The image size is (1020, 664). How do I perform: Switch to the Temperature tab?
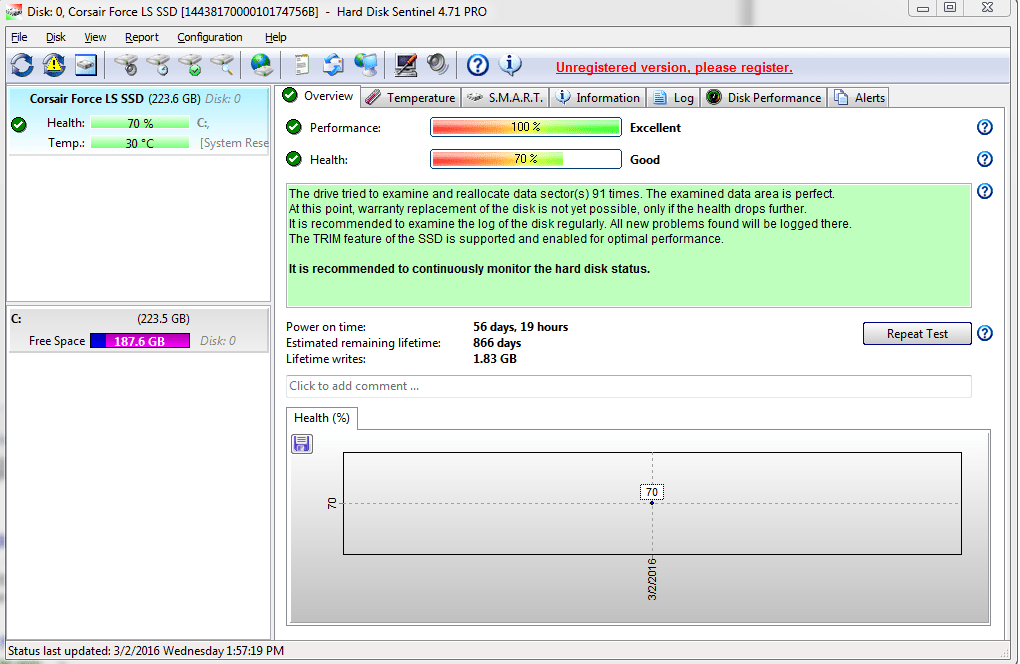tap(411, 98)
